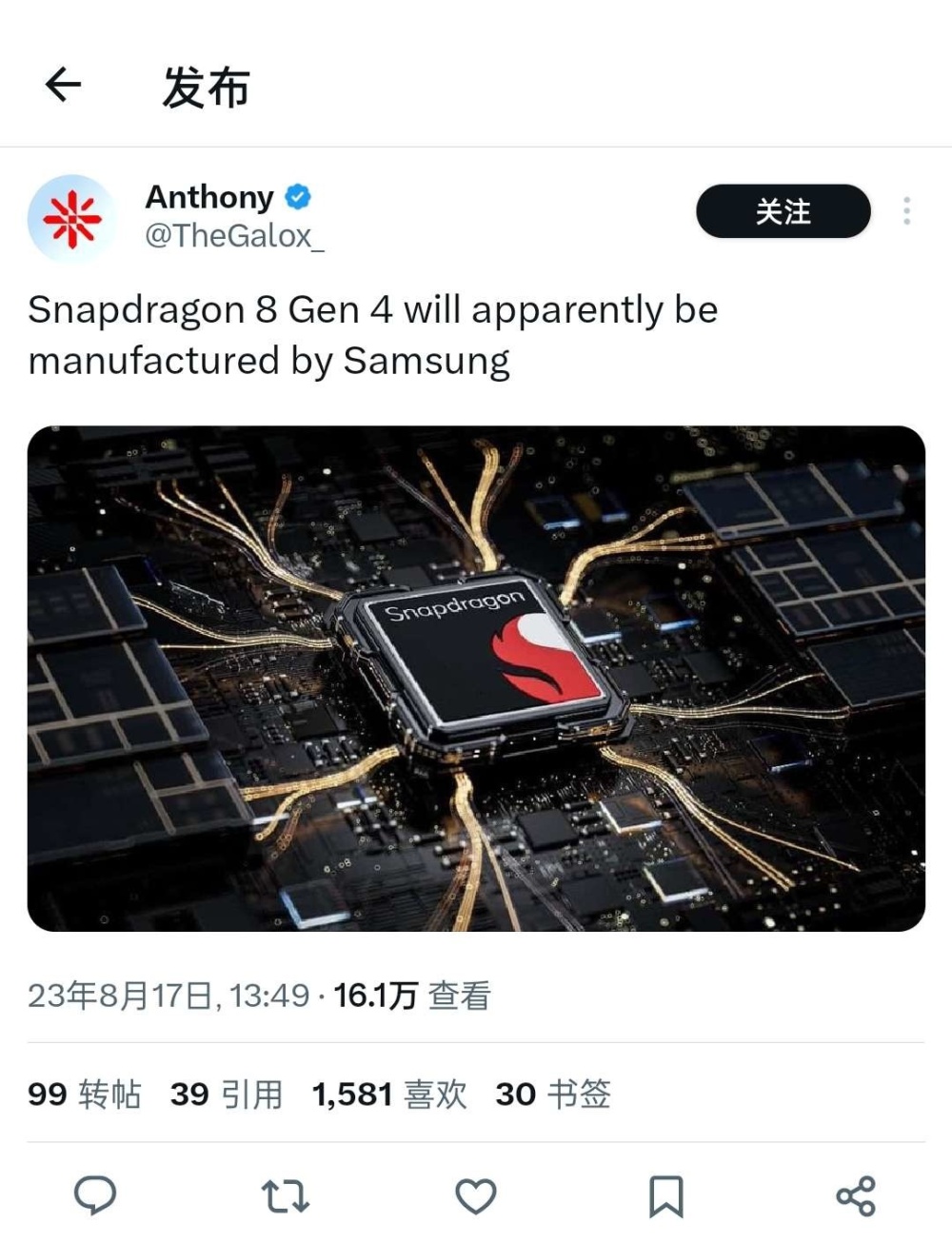952x1243 pixels.
Task: Click the 16.1万 查看 view count
Action: tap(412, 996)
